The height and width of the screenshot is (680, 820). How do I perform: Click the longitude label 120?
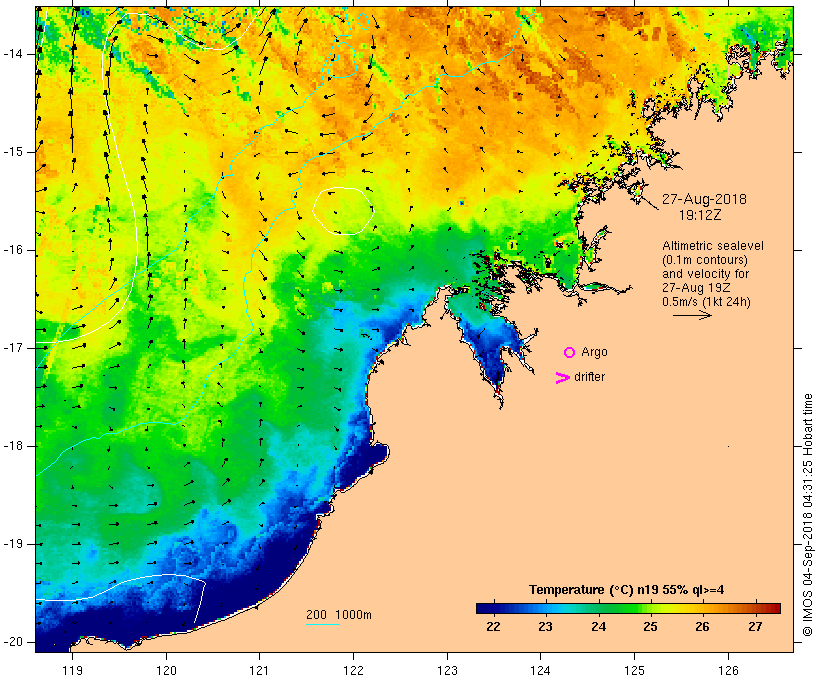(166, 670)
